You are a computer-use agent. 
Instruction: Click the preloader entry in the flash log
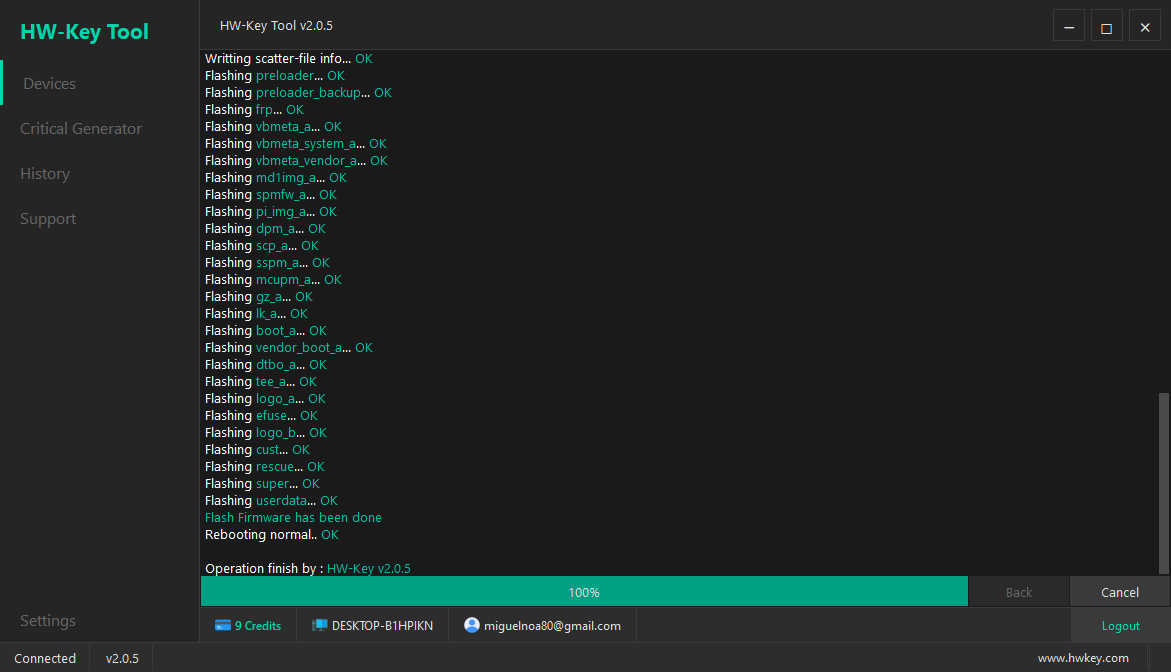click(286, 75)
